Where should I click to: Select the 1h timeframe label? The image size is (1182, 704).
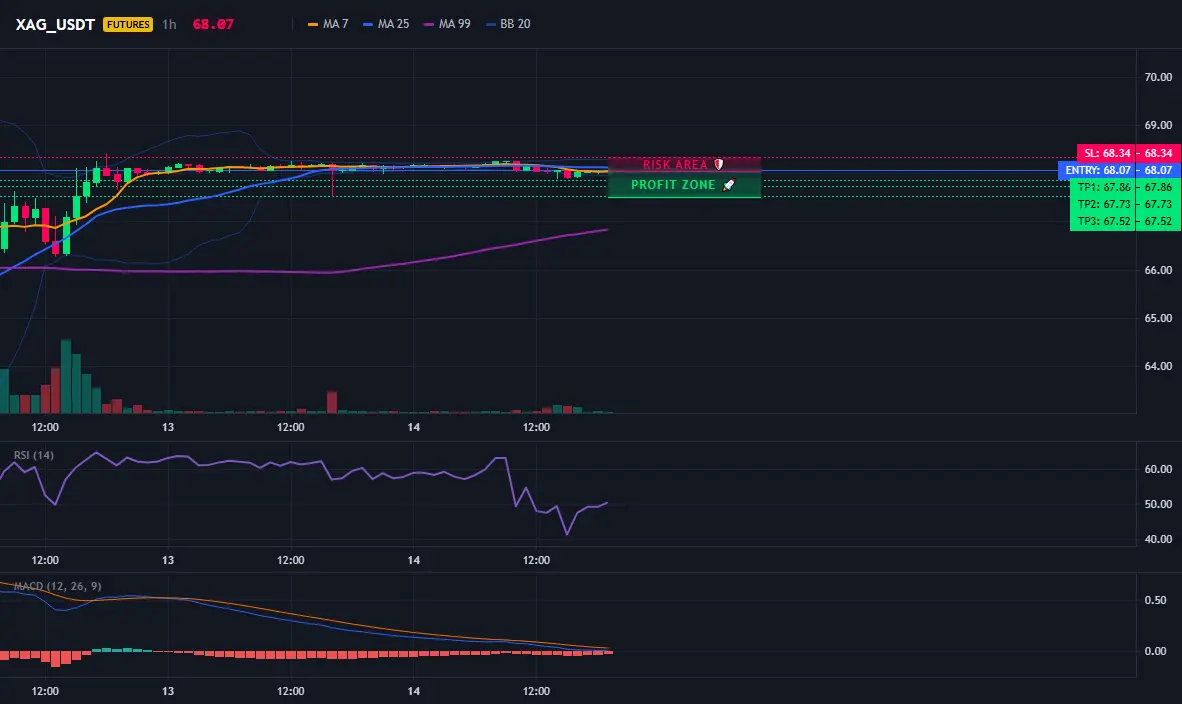pyautogui.click(x=170, y=24)
